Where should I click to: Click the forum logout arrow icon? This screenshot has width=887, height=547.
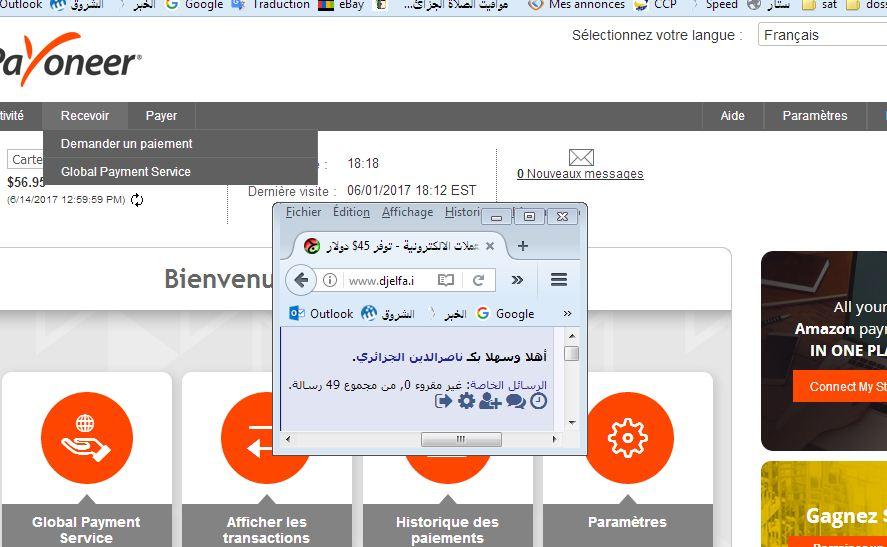tap(444, 401)
